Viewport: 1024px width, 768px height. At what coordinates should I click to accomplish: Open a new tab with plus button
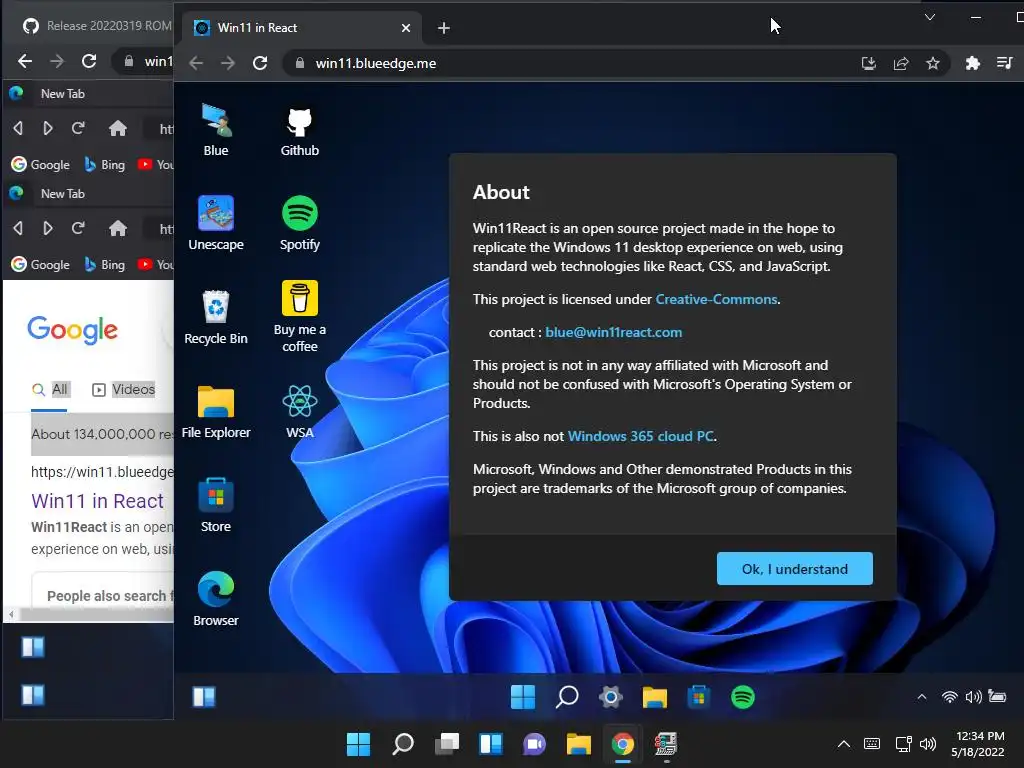443,28
